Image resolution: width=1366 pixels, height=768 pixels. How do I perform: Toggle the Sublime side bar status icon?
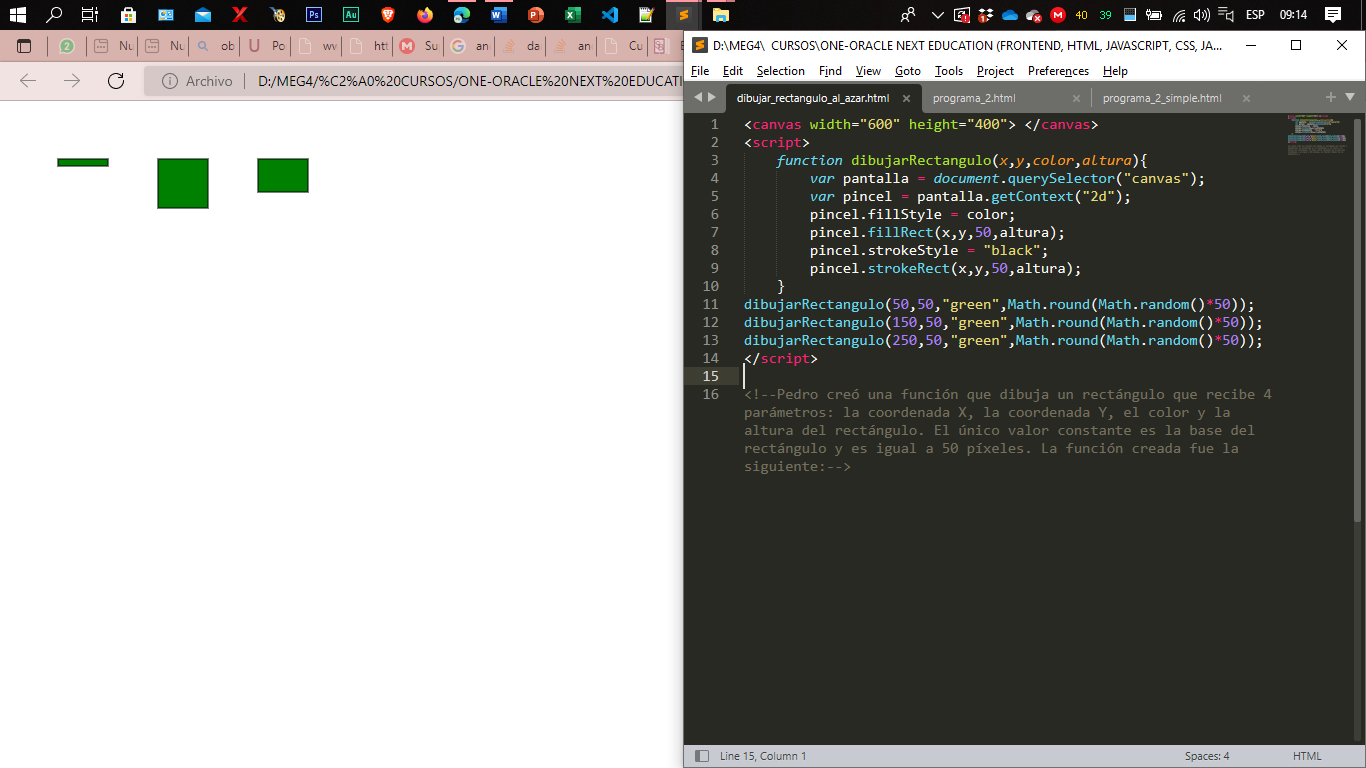[702, 756]
